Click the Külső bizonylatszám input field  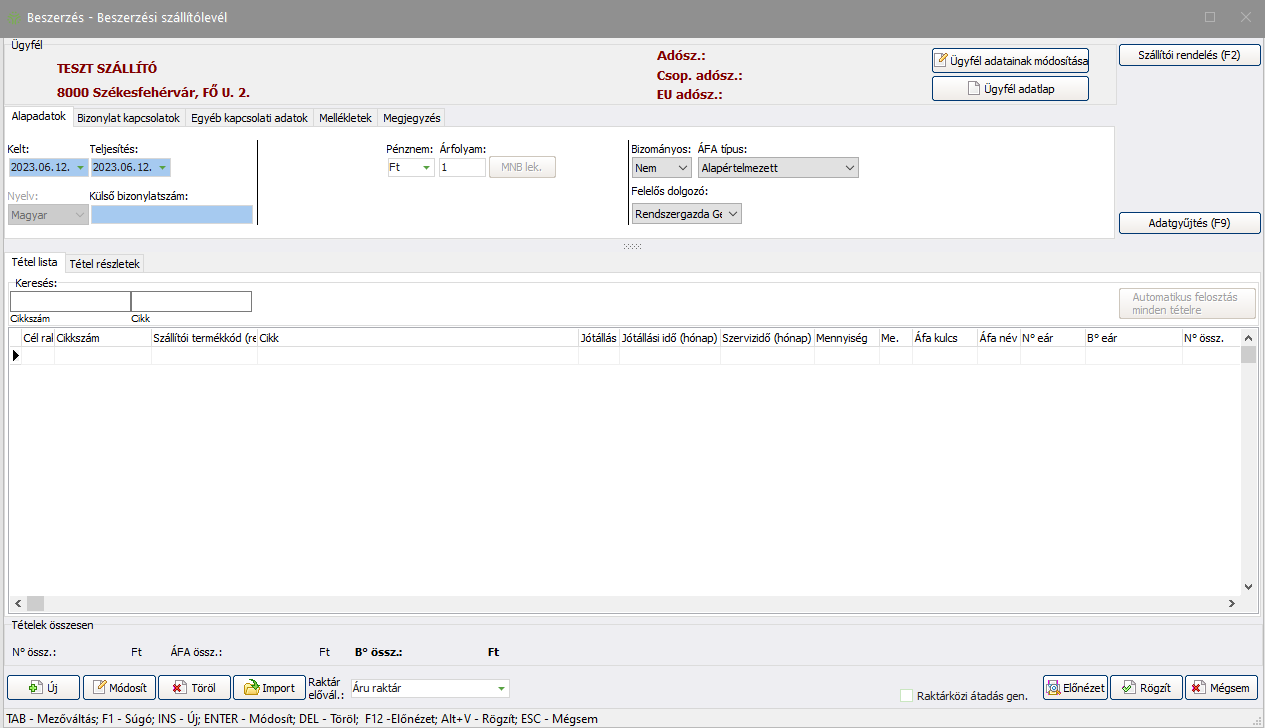pos(171,214)
